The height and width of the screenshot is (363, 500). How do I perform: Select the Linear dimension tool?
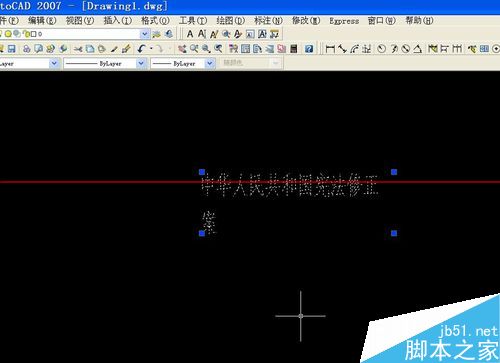330,49
